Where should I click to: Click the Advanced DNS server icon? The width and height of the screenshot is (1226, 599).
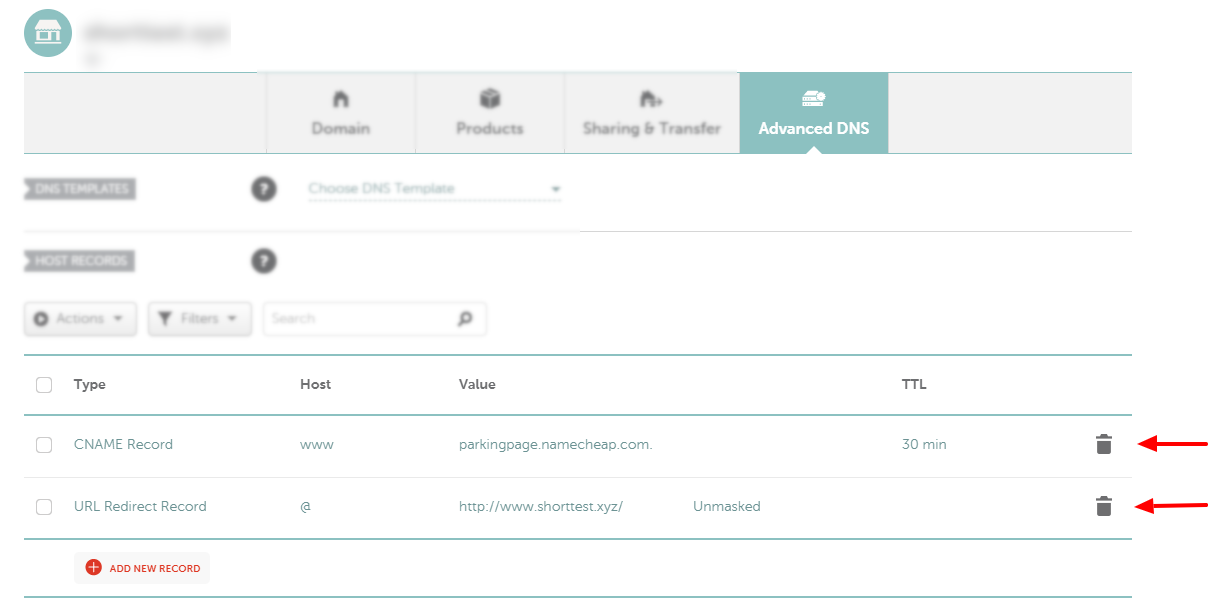[x=812, y=98]
